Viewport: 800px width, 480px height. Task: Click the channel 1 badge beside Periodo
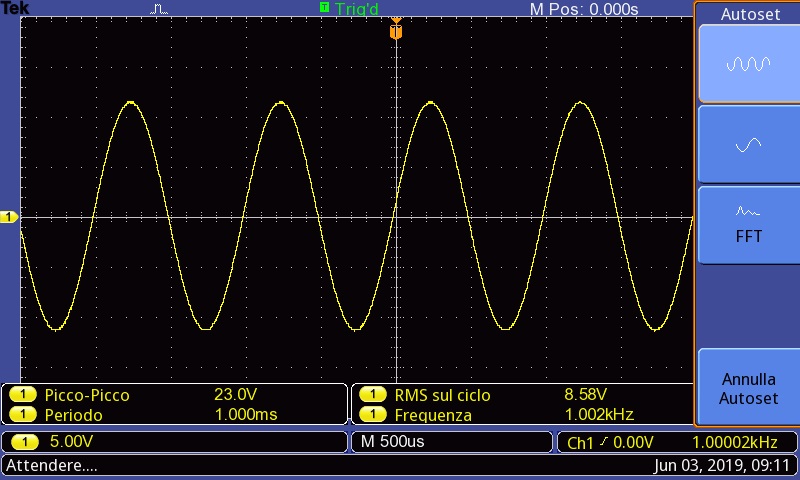(22, 414)
